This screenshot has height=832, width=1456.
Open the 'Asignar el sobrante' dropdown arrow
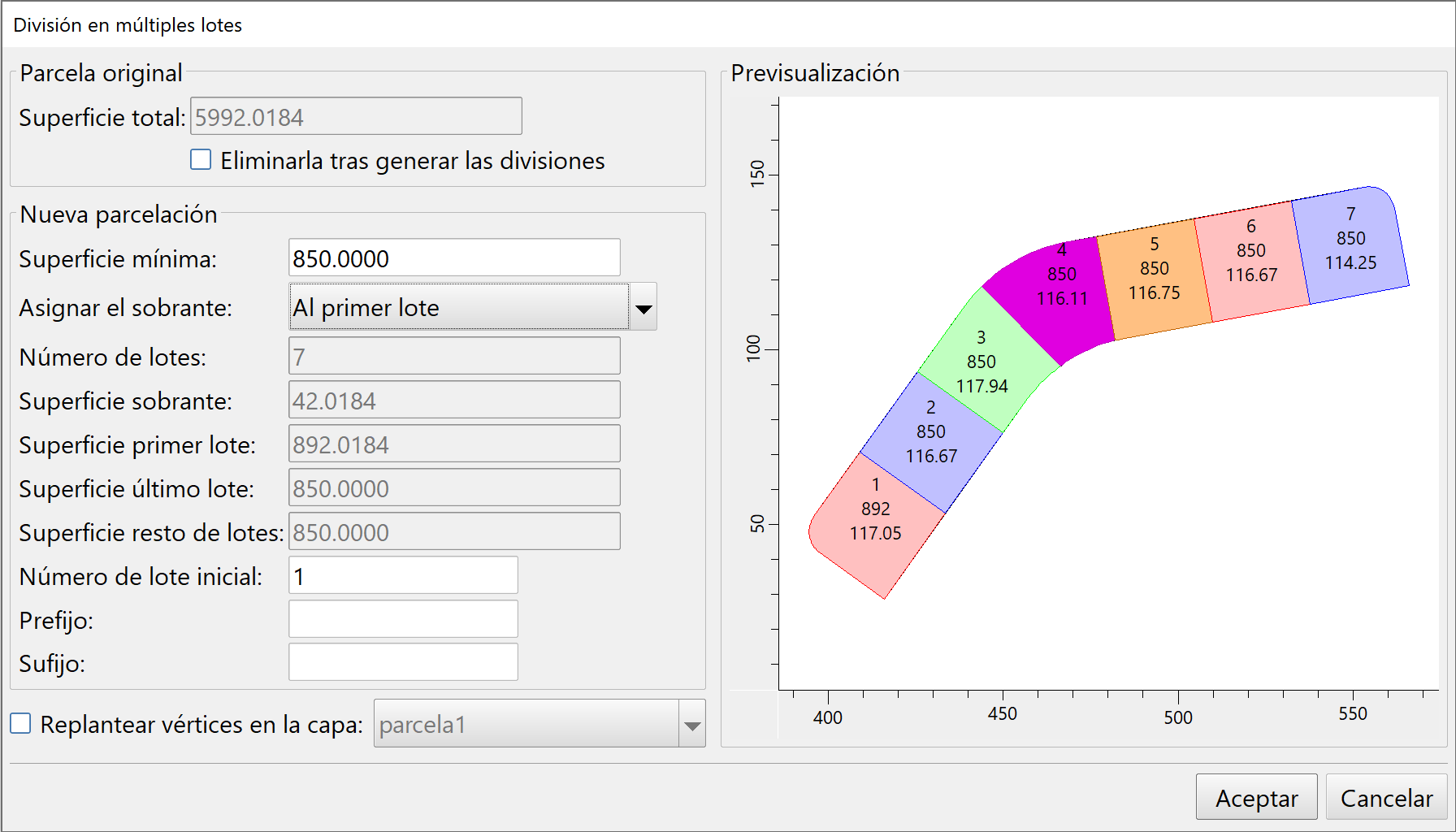pos(643,308)
